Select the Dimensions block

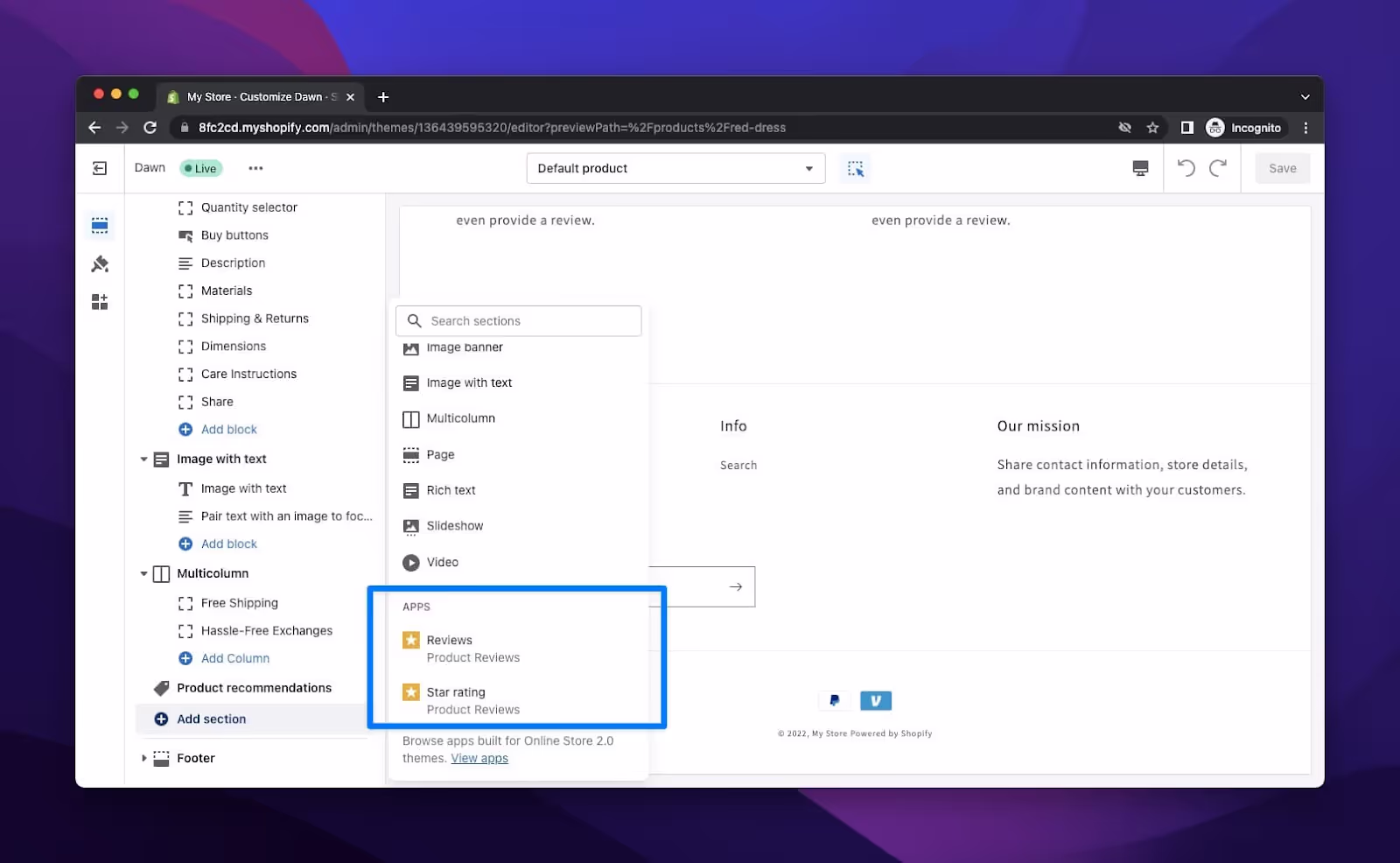point(234,347)
